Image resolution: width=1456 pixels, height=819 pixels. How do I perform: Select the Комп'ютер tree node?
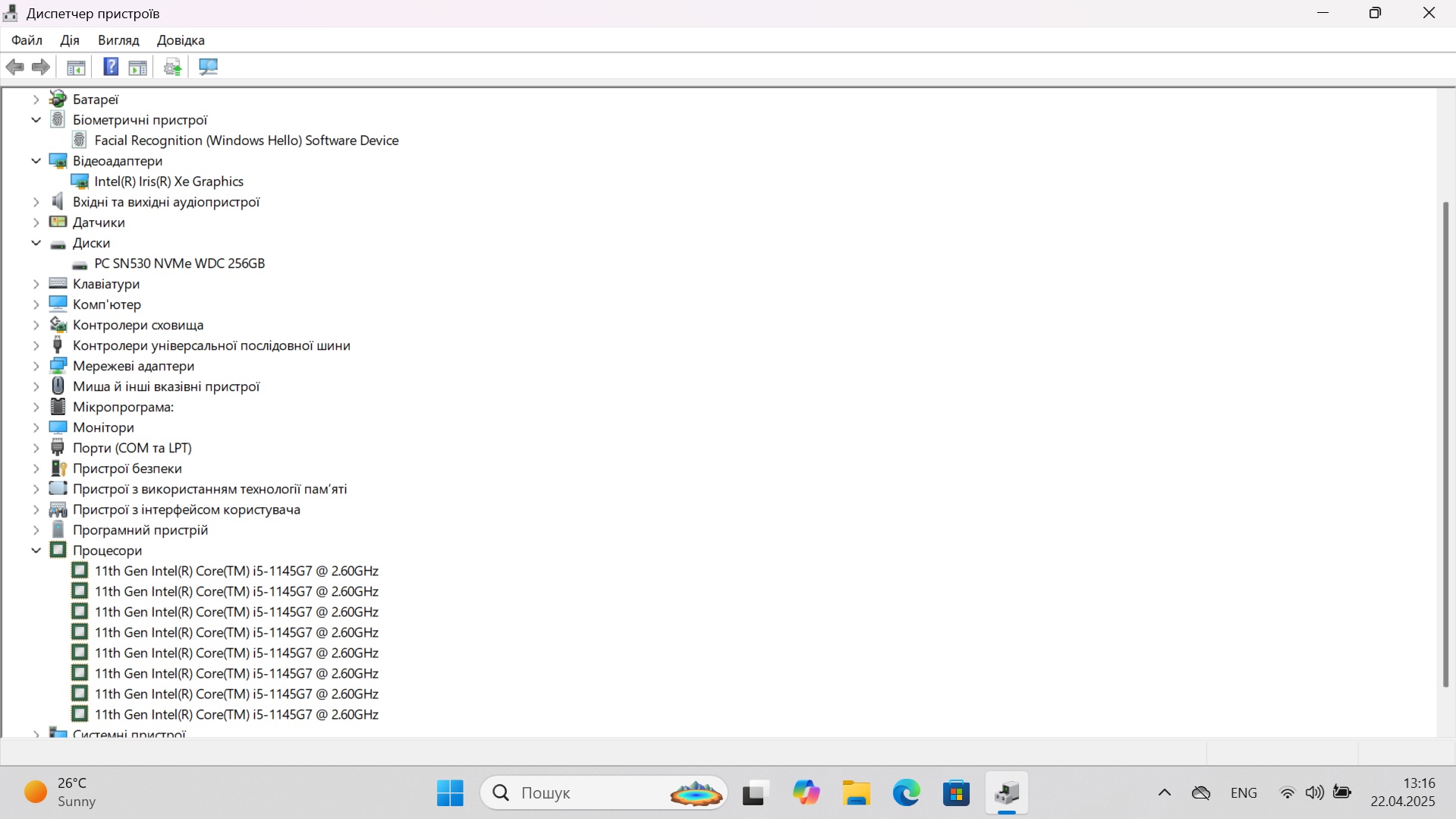[107, 304]
